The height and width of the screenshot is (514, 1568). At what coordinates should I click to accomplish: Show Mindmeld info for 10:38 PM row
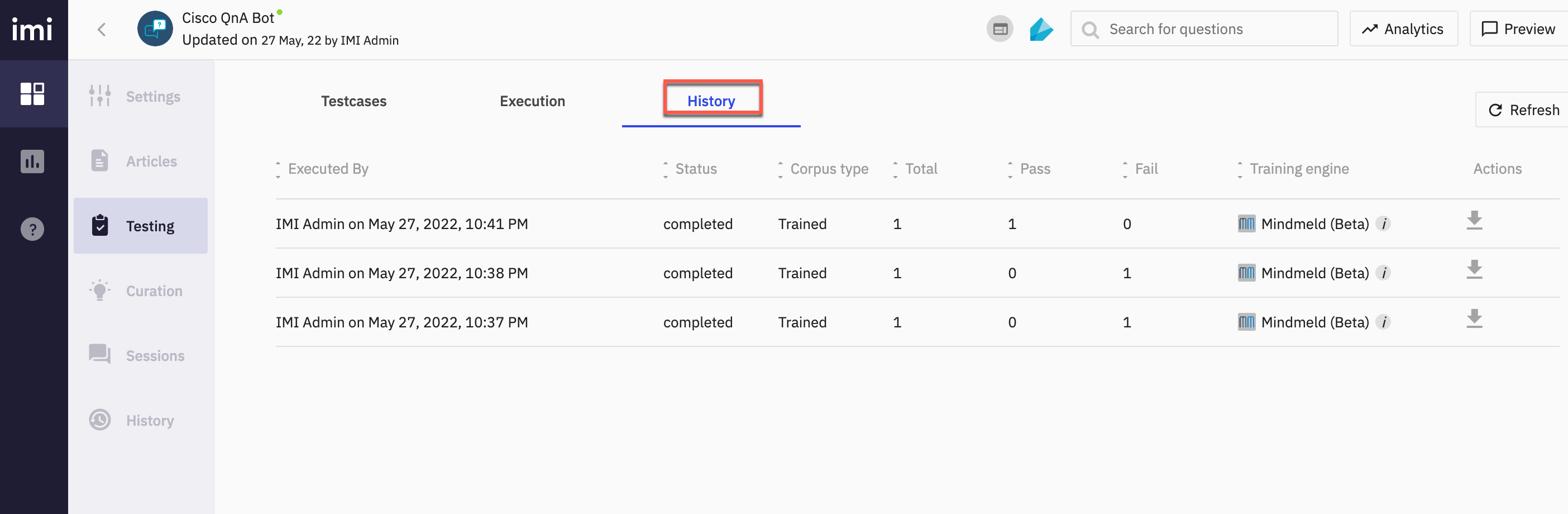point(1384,273)
